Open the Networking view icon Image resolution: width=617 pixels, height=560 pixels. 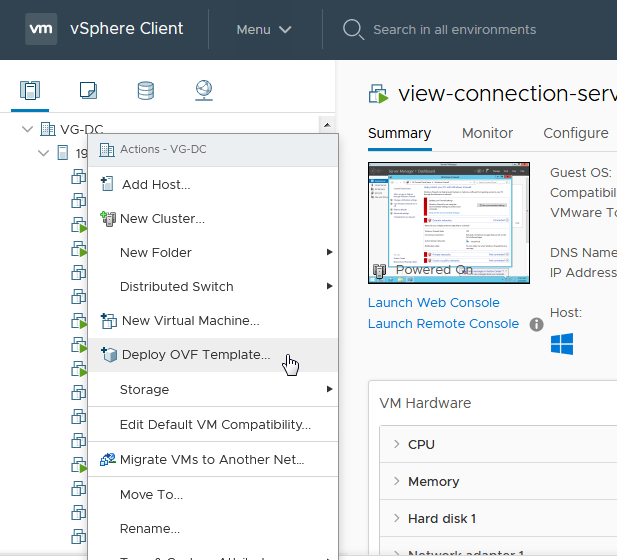pyautogui.click(x=204, y=91)
